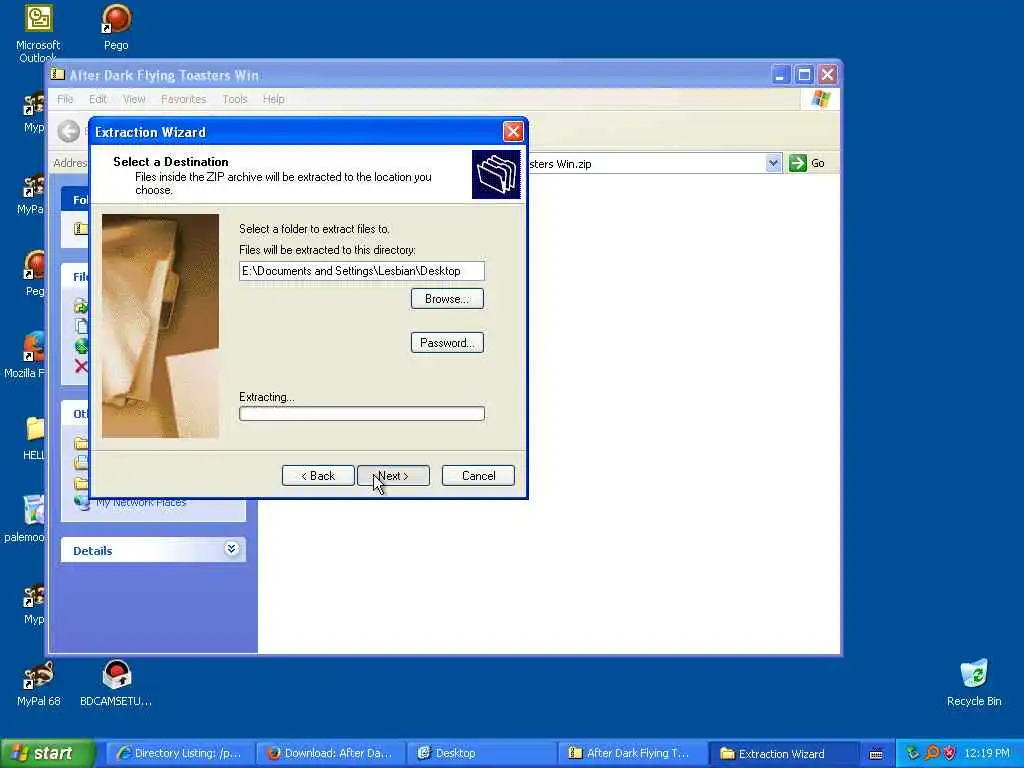1024x768 pixels.
Task: Switch to Extraction Wizard taskbar item
Action: tap(782, 753)
